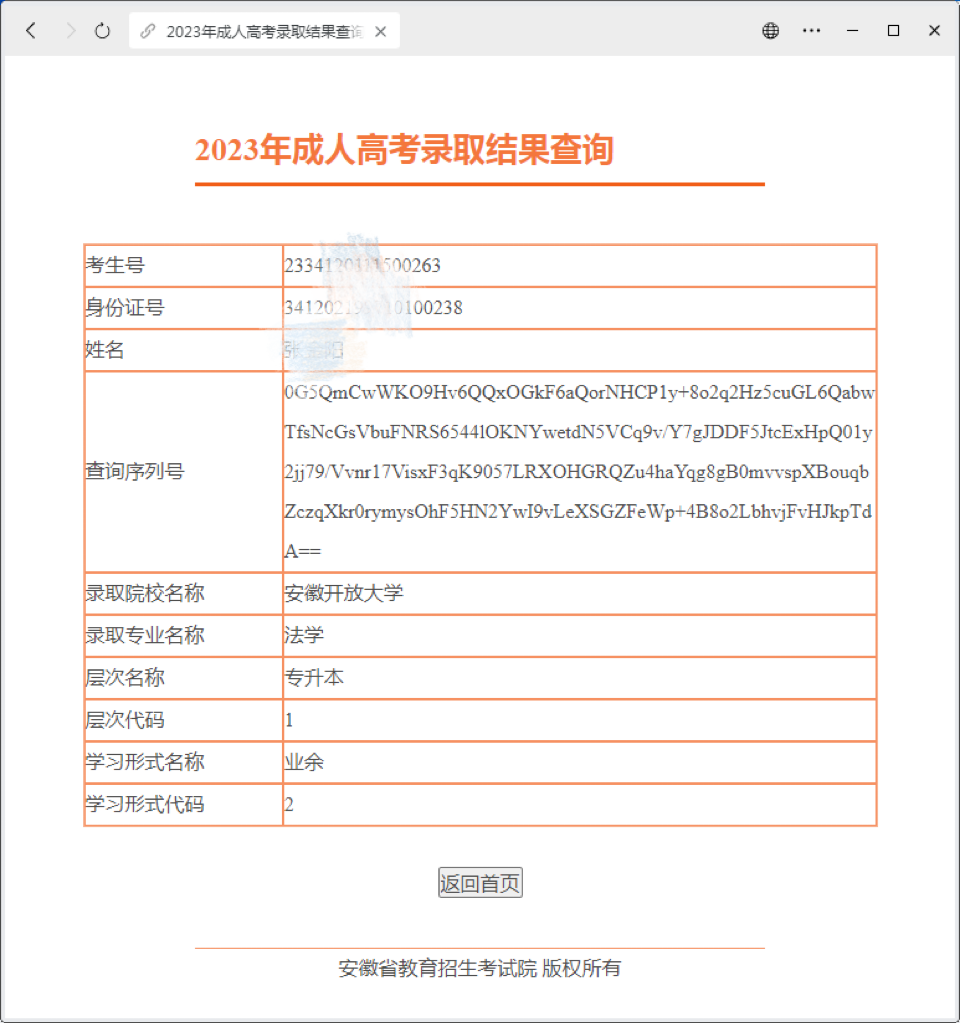The width and height of the screenshot is (960, 1023).
Task: Click the 业余 value cell
Action: (x=580, y=762)
